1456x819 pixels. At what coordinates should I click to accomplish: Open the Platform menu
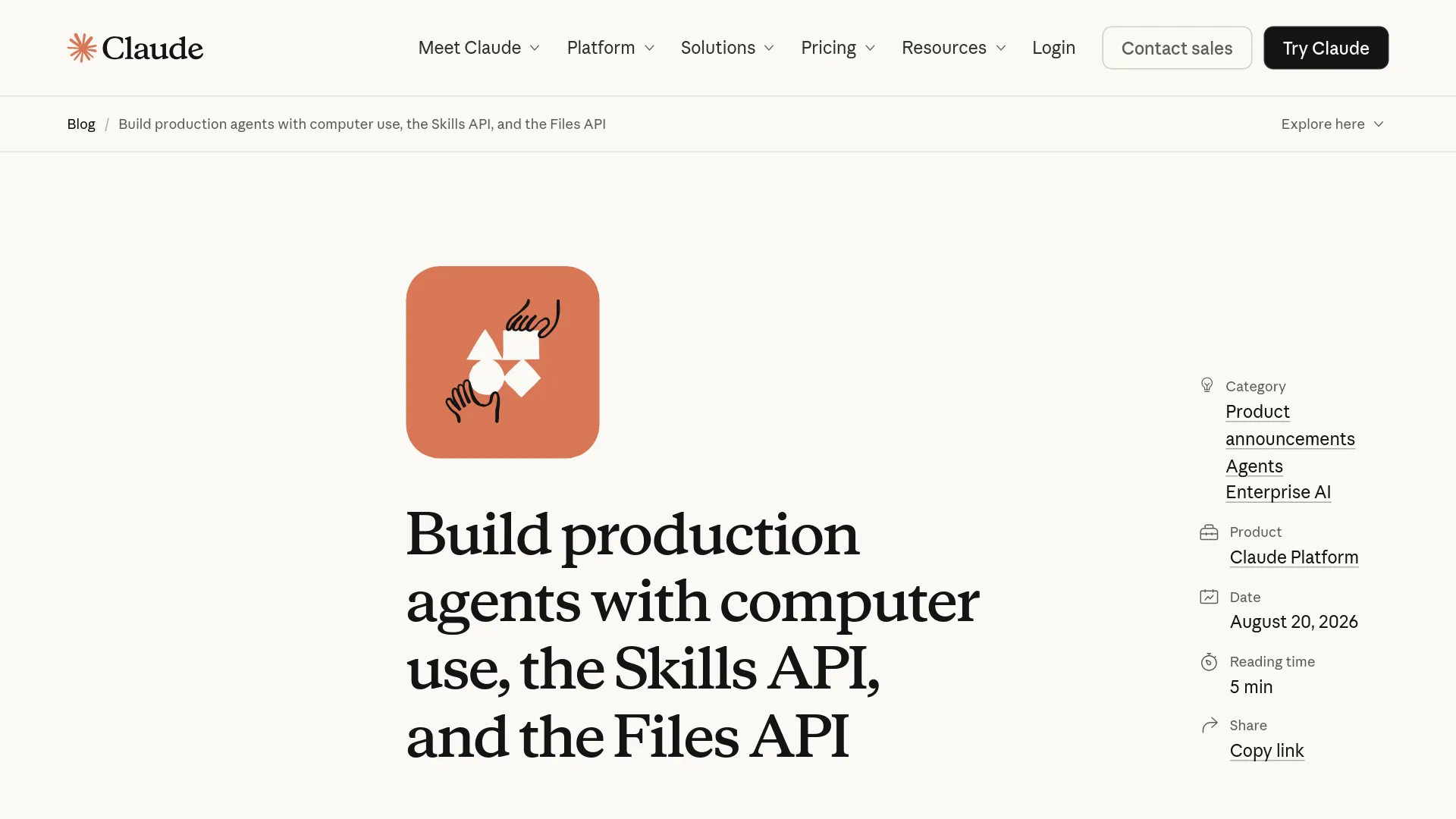pyautogui.click(x=610, y=48)
